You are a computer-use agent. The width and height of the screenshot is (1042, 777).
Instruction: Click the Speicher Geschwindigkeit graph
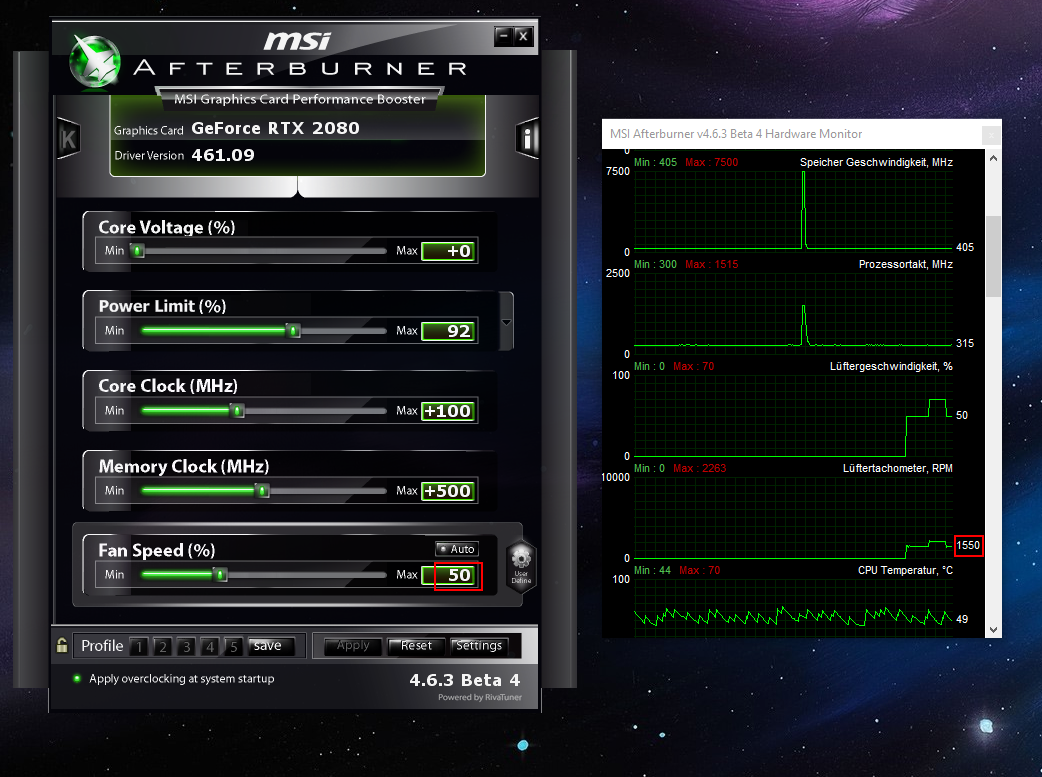coord(794,210)
